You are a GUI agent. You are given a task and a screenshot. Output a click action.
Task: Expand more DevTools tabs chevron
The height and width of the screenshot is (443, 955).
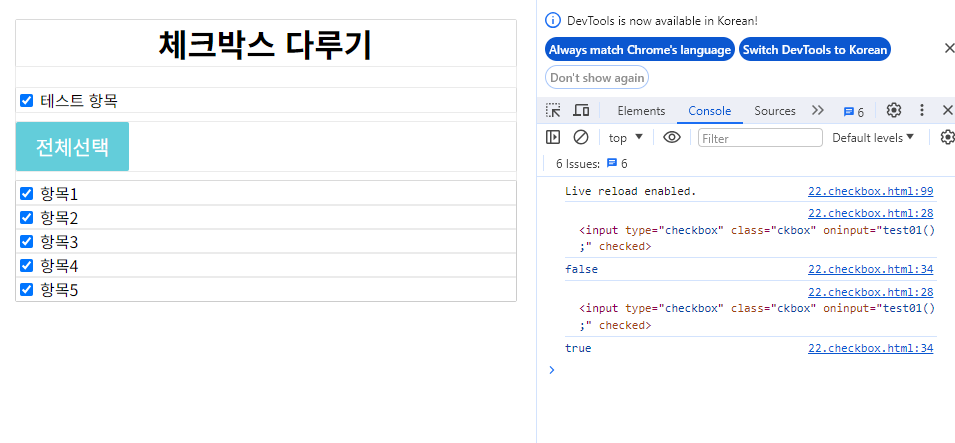[x=817, y=110]
